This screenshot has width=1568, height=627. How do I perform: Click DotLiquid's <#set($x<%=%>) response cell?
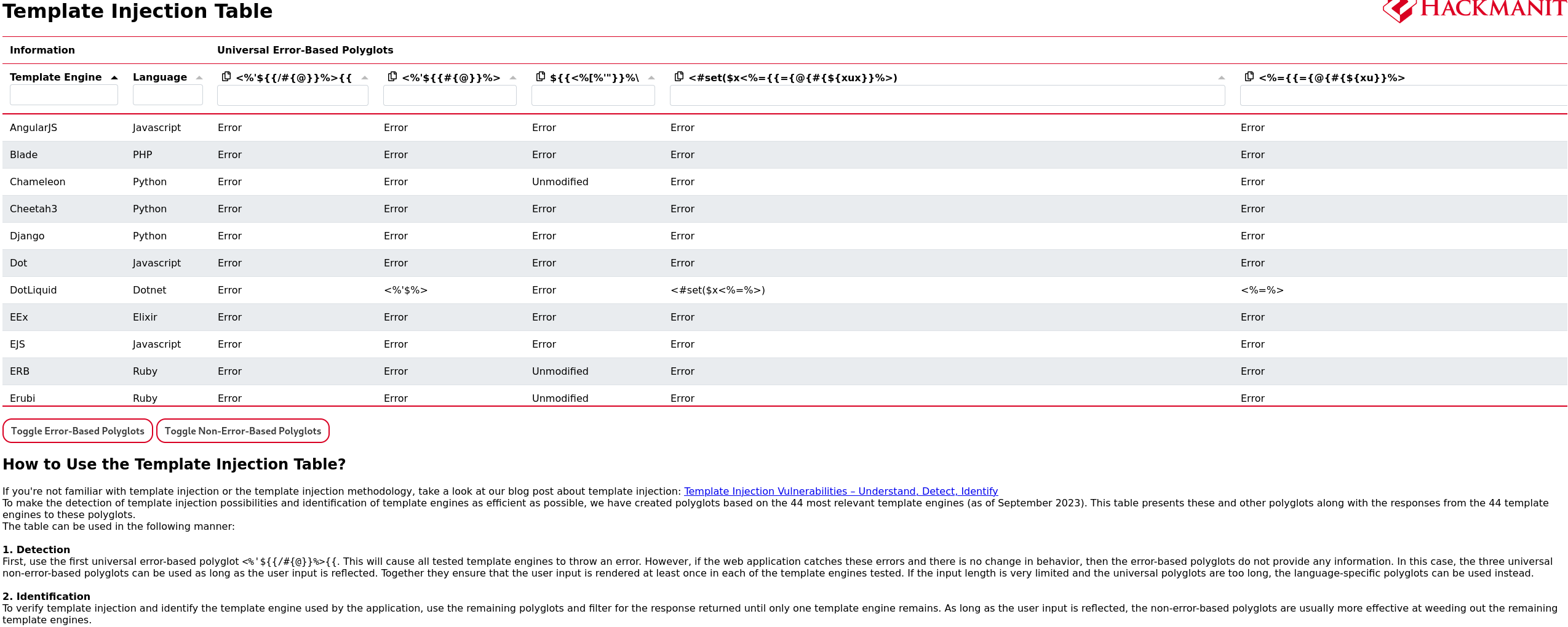click(x=718, y=290)
